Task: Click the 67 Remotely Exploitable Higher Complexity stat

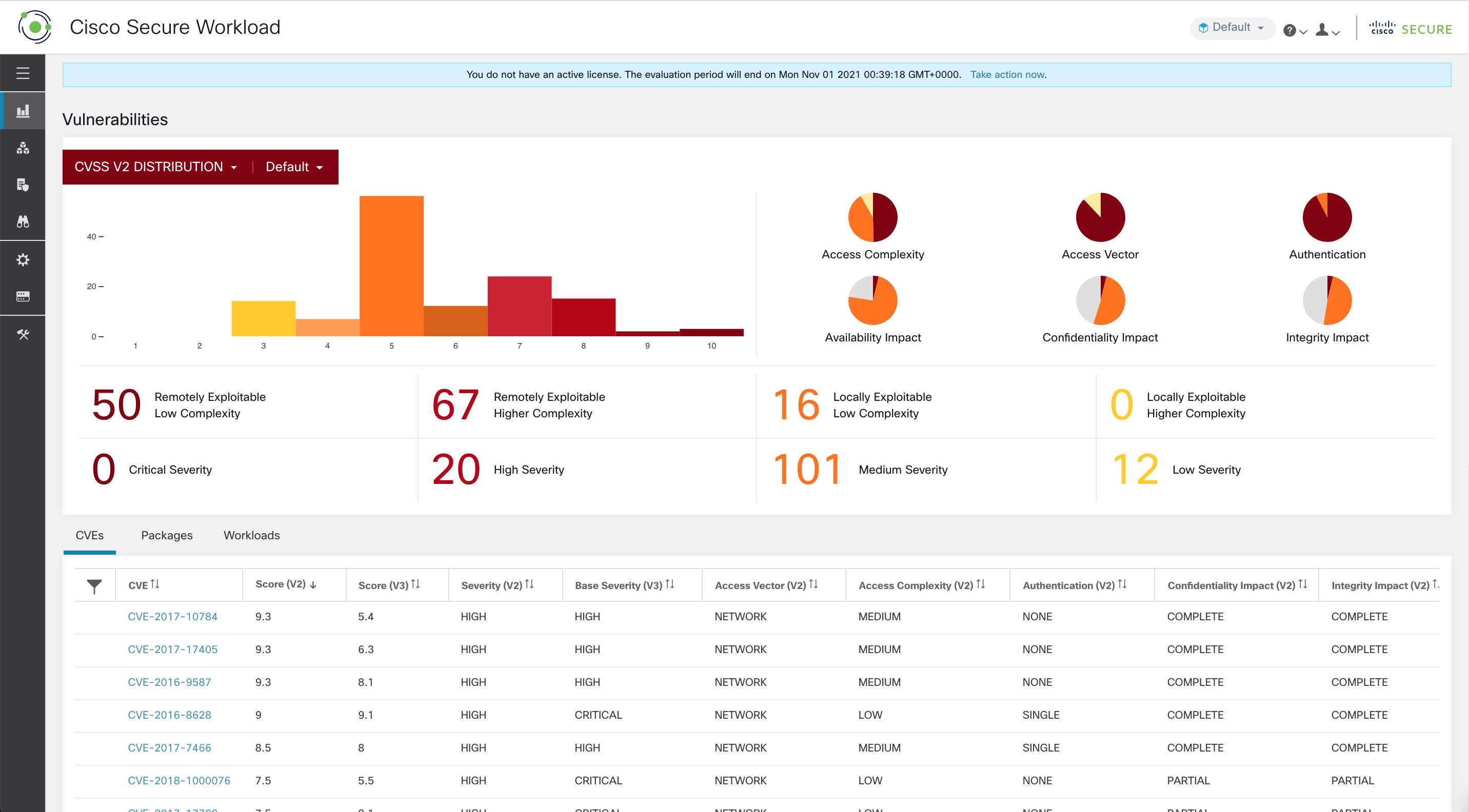Action: 518,405
